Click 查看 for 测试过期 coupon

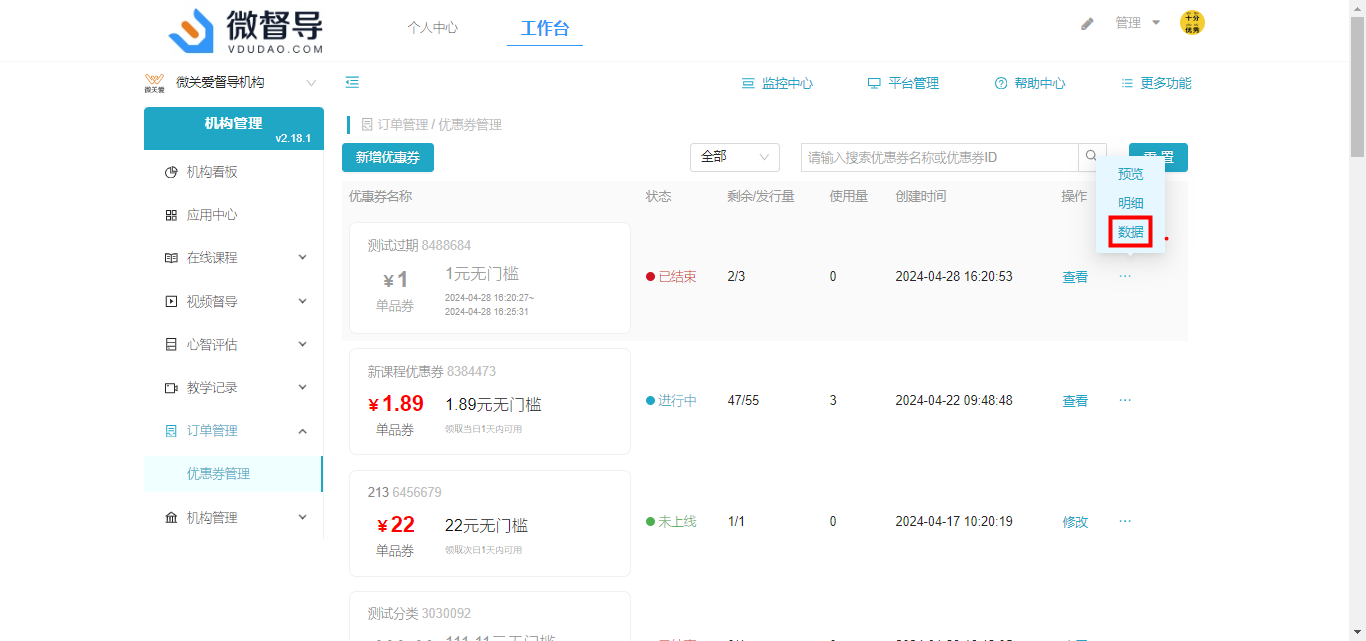(x=1075, y=277)
